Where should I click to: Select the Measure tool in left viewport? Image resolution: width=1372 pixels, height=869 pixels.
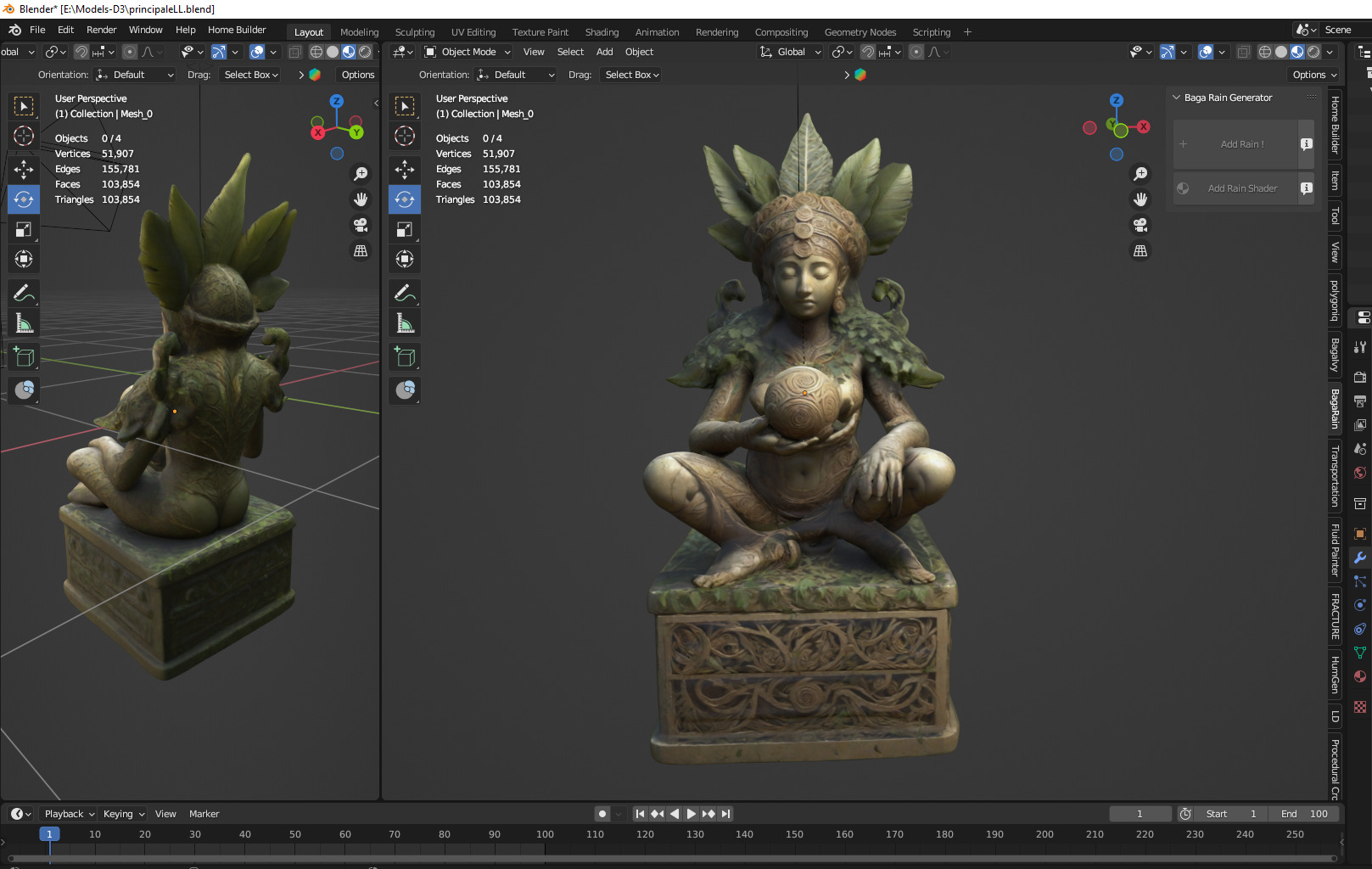coord(24,323)
